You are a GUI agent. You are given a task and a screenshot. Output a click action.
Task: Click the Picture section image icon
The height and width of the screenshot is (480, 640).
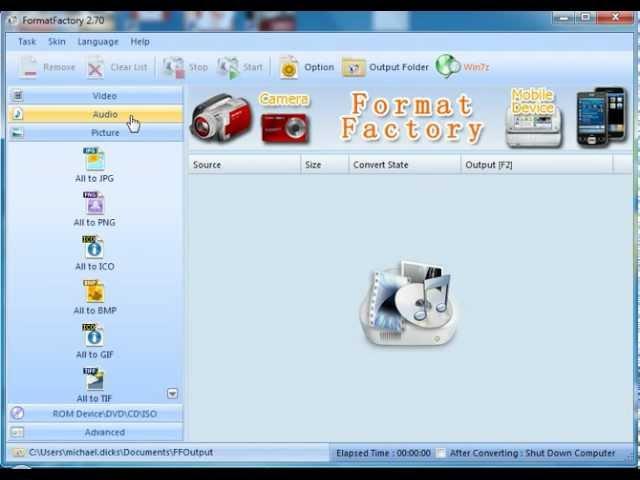coord(18,133)
